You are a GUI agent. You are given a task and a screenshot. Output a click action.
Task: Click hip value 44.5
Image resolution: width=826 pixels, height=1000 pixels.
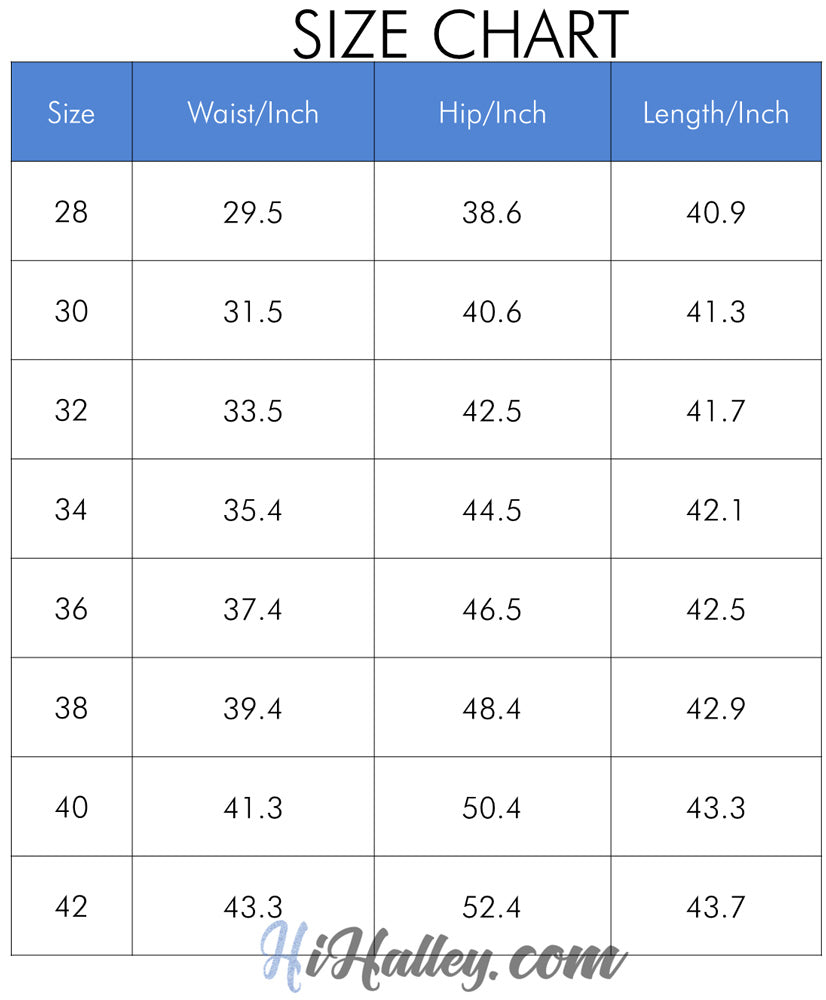tap(492, 510)
